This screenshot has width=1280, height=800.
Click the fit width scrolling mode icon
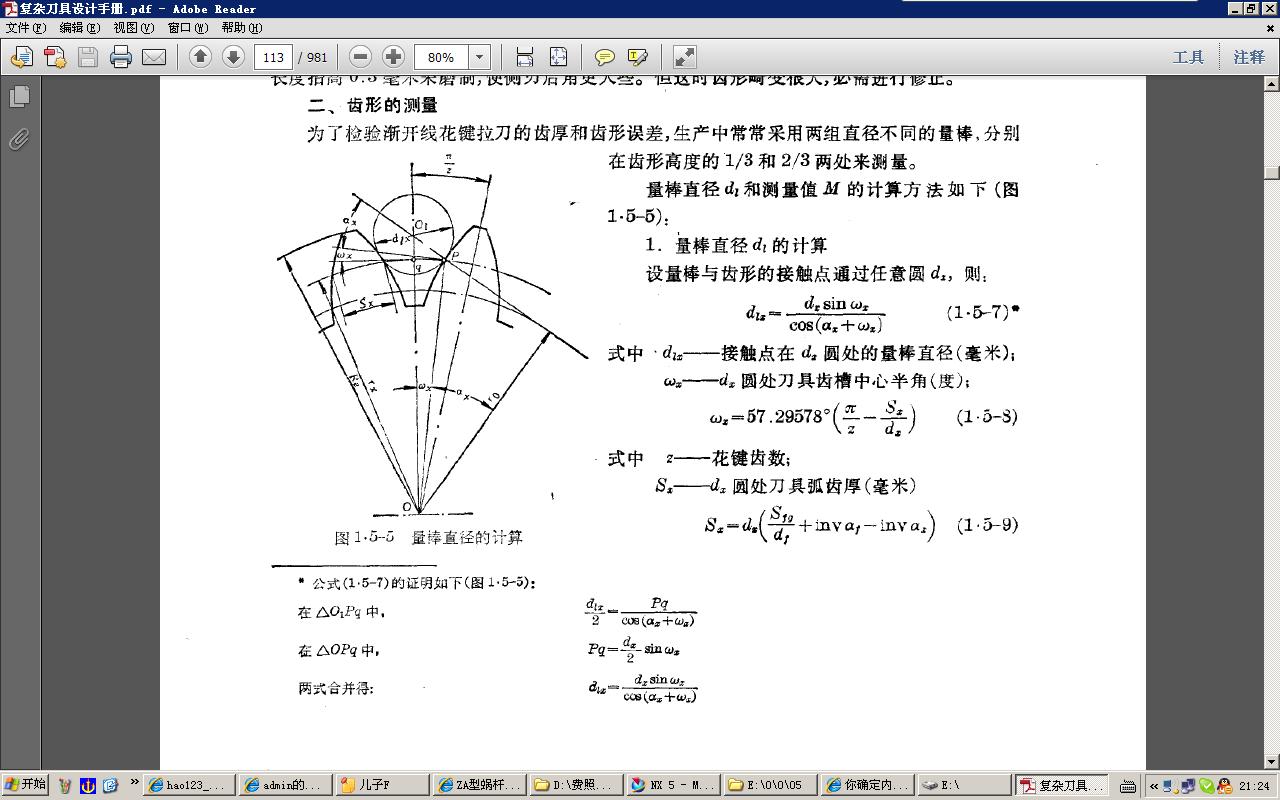(x=525, y=57)
